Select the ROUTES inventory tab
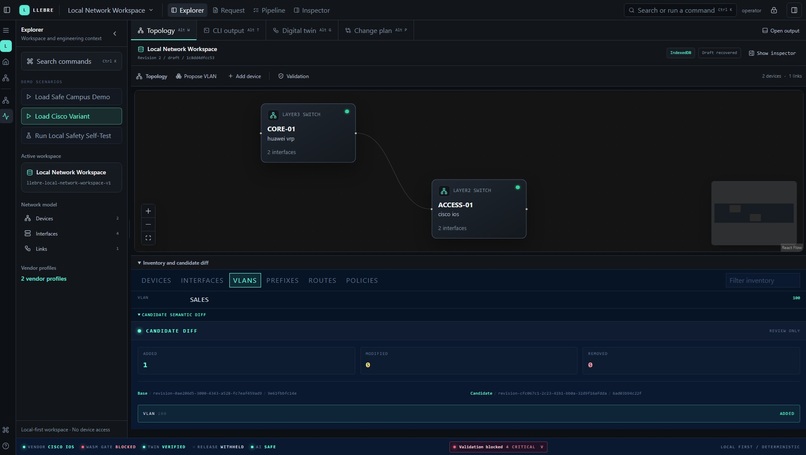The width and height of the screenshot is (806, 455). tap(322, 280)
